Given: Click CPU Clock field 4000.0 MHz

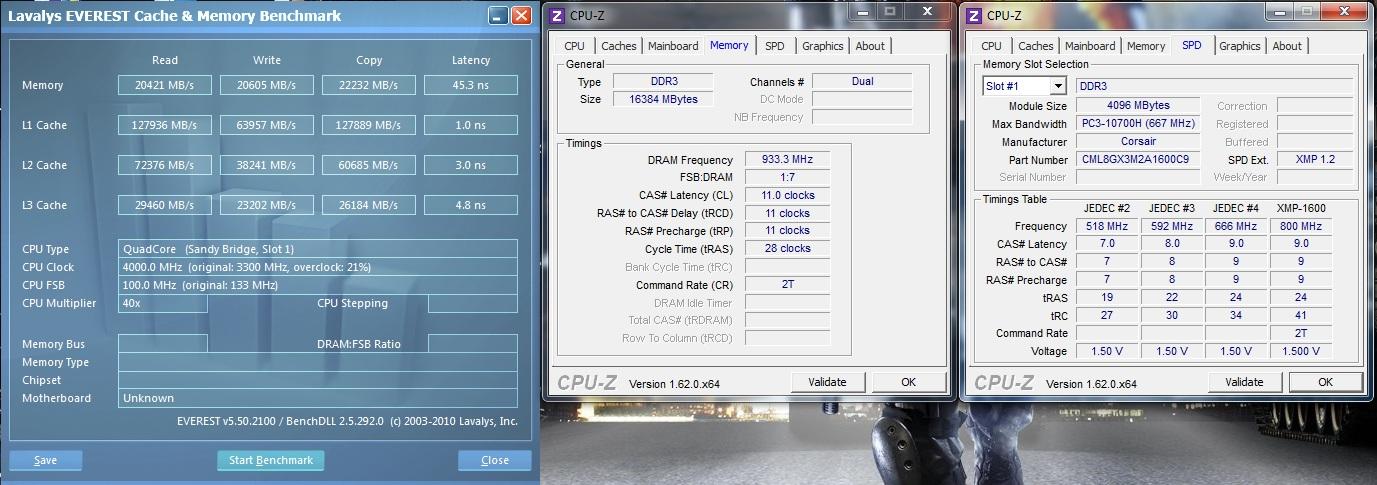Looking at the screenshot, I should 318,267.
